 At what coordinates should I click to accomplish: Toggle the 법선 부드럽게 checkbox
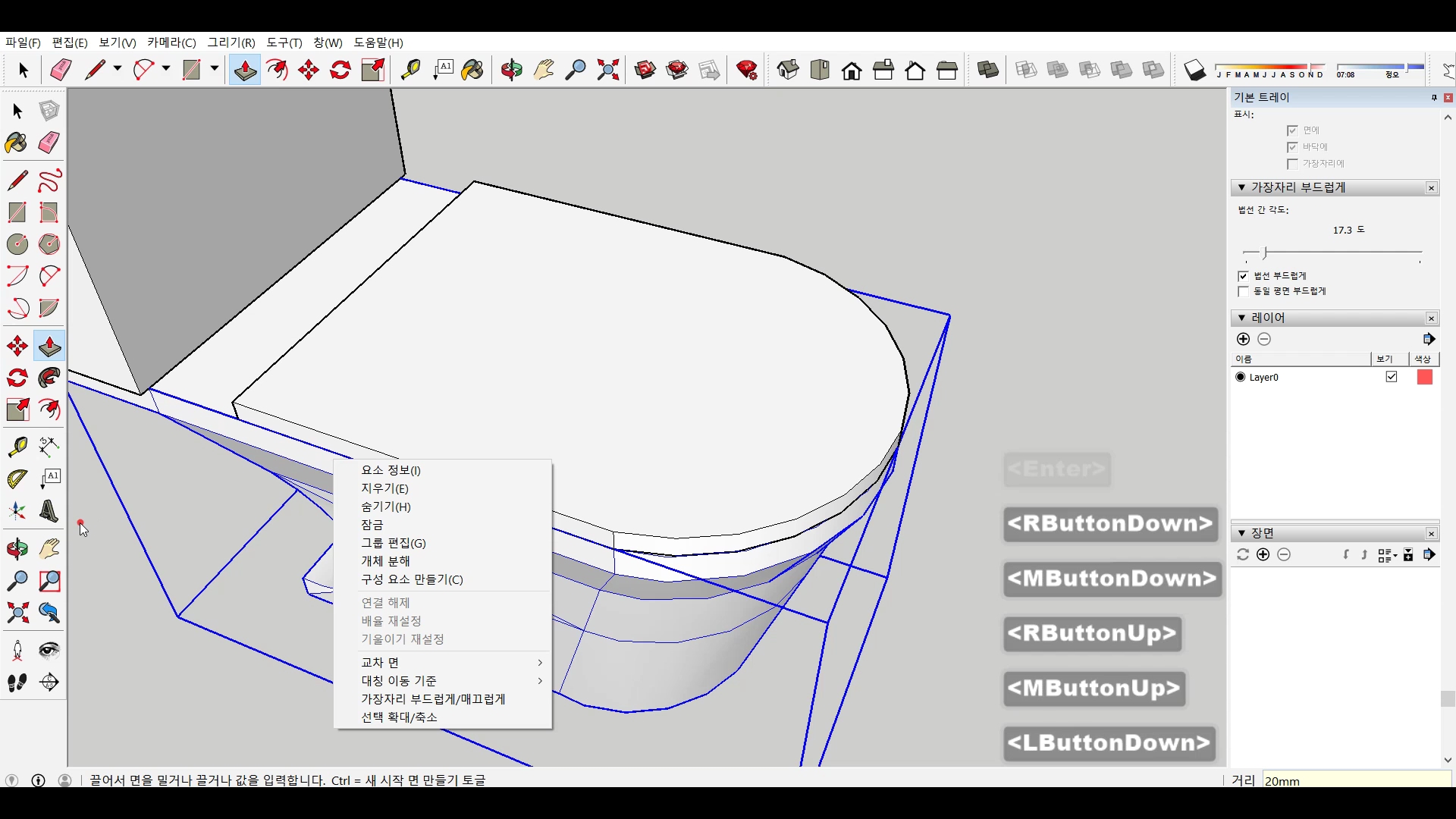[x=1243, y=276]
